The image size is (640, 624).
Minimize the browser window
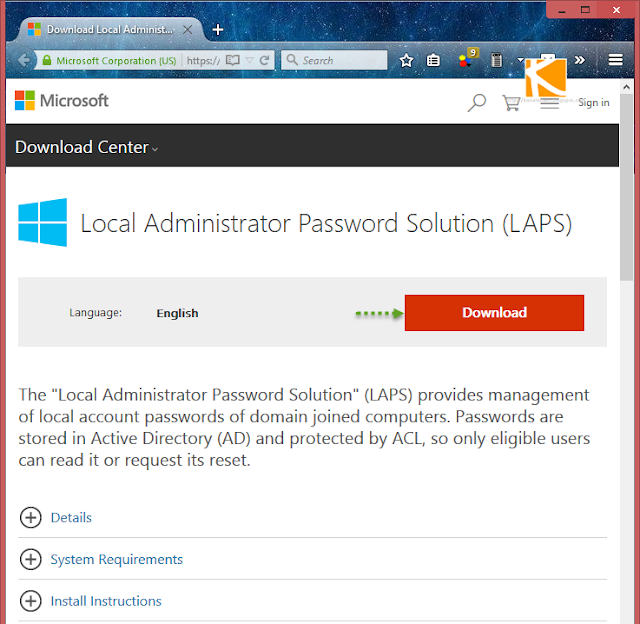(562, 10)
